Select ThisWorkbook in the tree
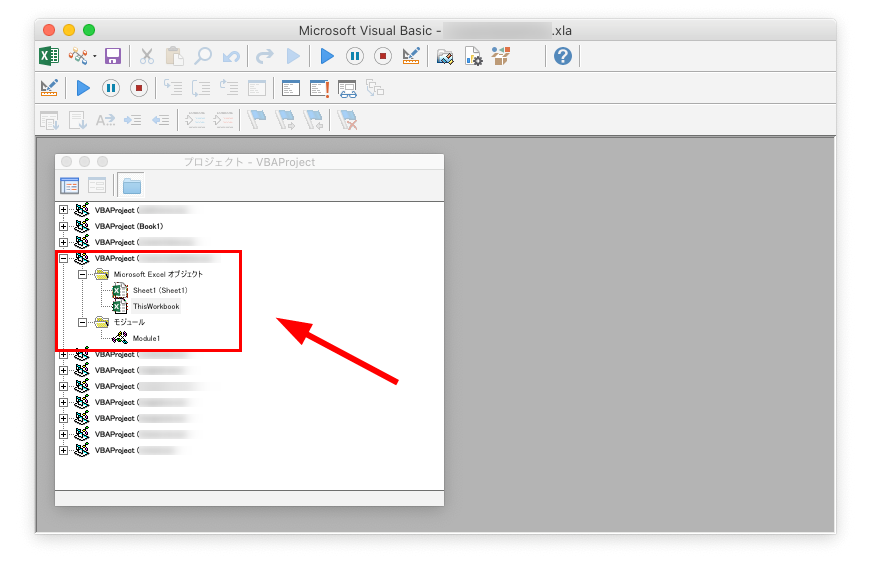This screenshot has height=573, width=869. [156, 306]
